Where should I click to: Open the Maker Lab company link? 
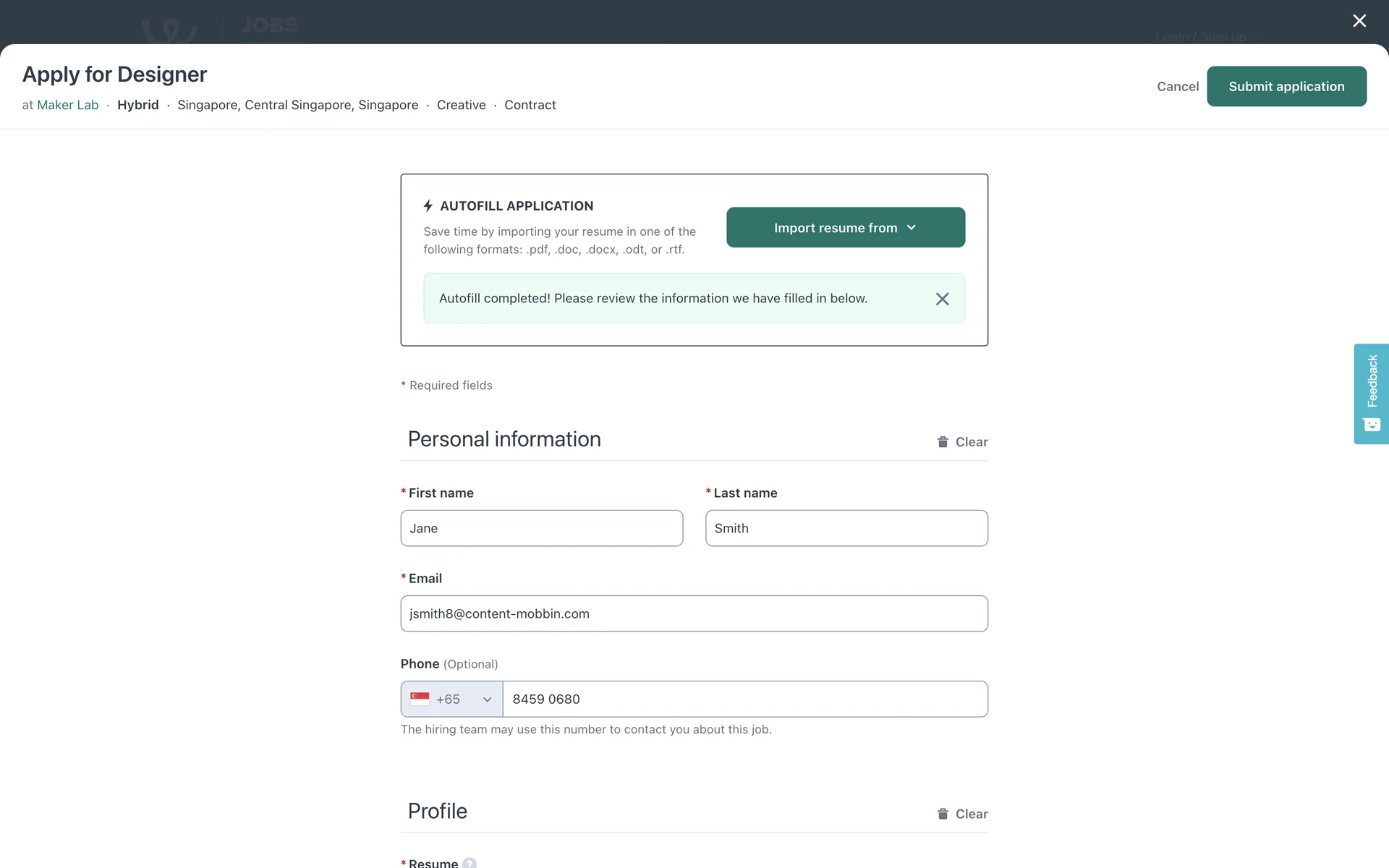67,105
